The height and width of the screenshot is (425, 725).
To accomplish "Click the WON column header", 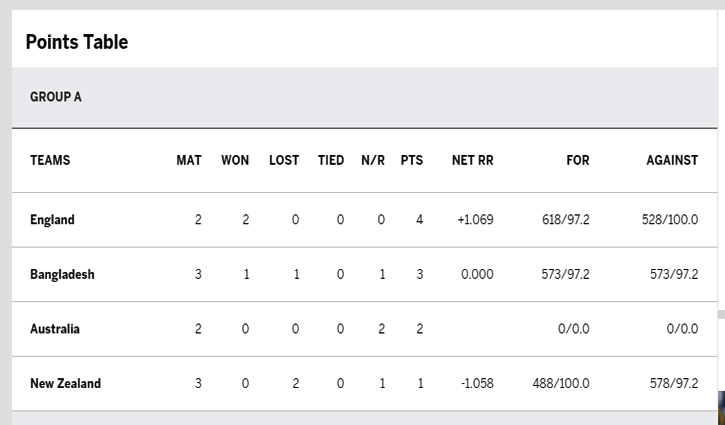I will pyautogui.click(x=235, y=160).
